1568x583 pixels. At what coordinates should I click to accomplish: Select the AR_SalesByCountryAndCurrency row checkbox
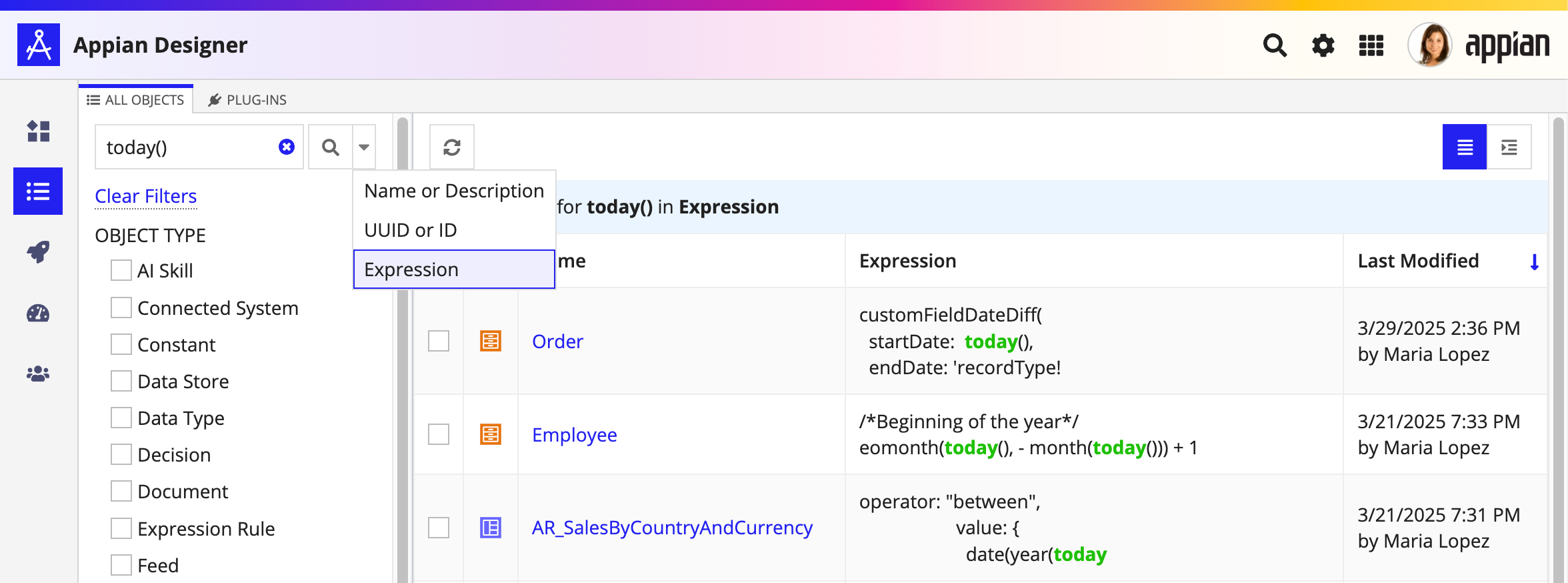[x=439, y=528]
